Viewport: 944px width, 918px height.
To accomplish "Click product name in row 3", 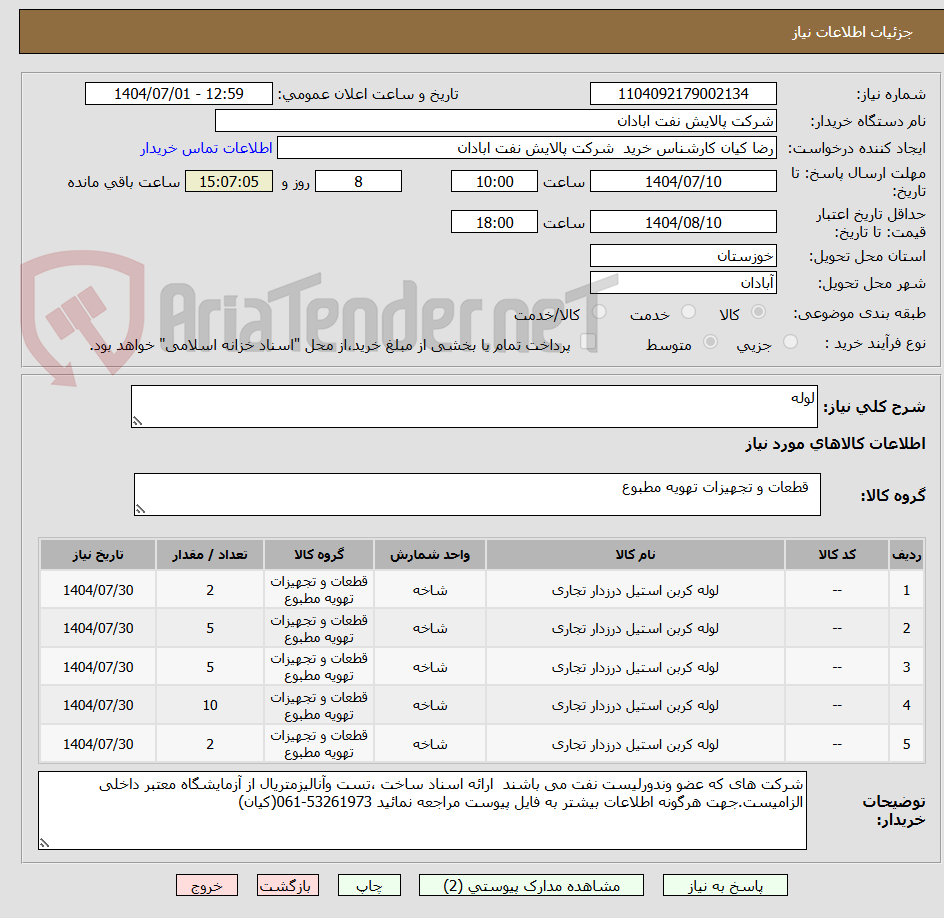I will (635, 667).
